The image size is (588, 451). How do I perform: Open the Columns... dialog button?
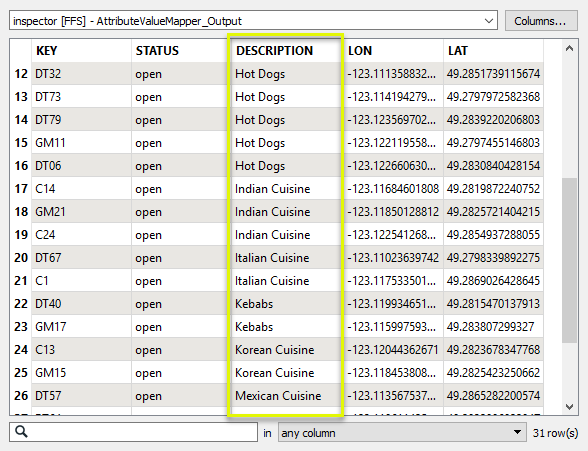click(x=540, y=21)
